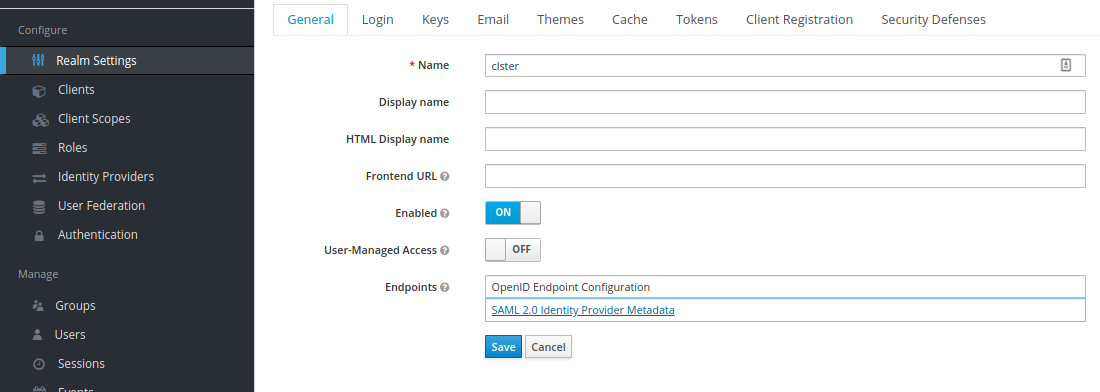
Task: Select the Security Defenses tab
Action: [933, 20]
